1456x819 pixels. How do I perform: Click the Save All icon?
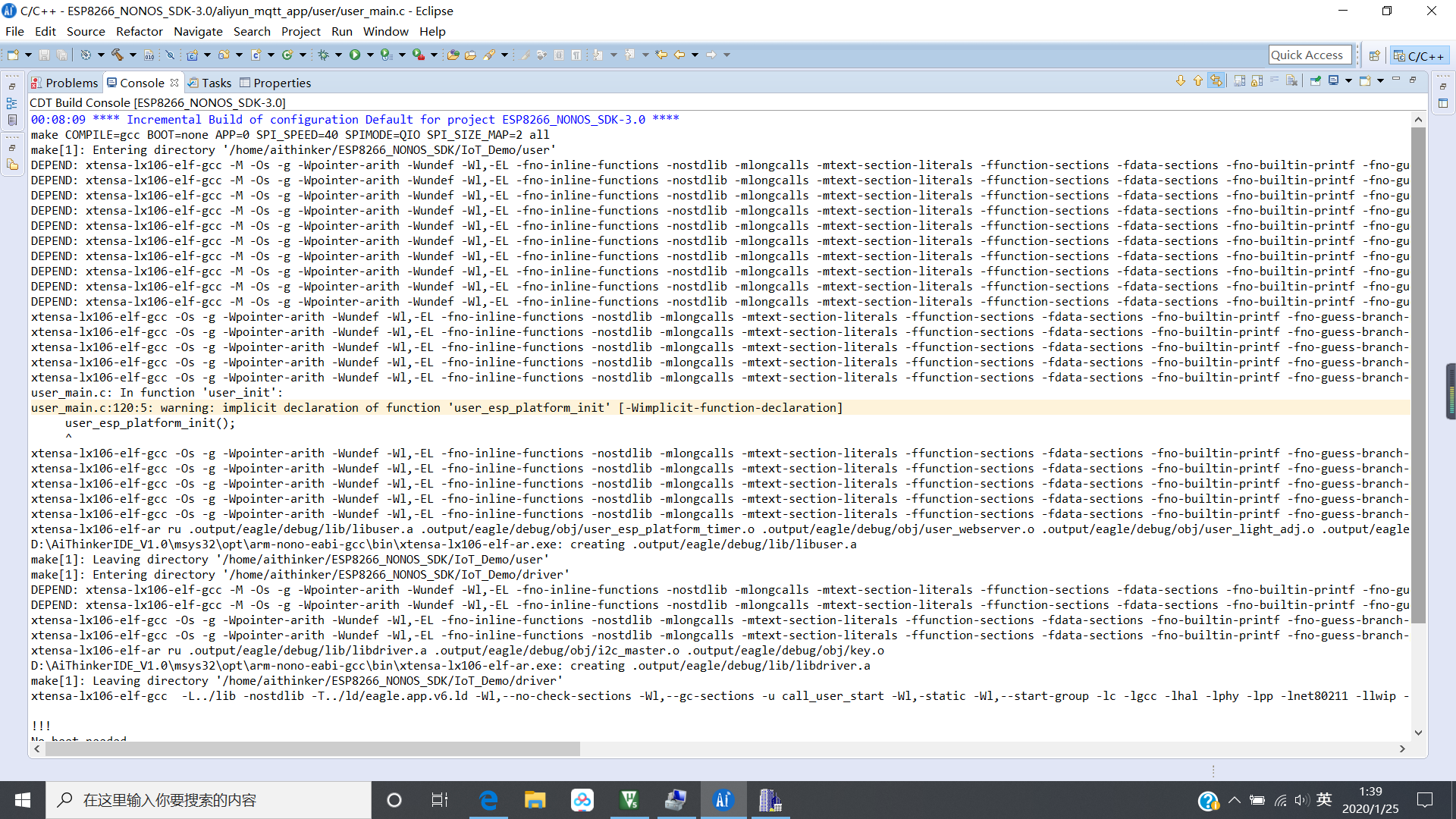pos(61,55)
